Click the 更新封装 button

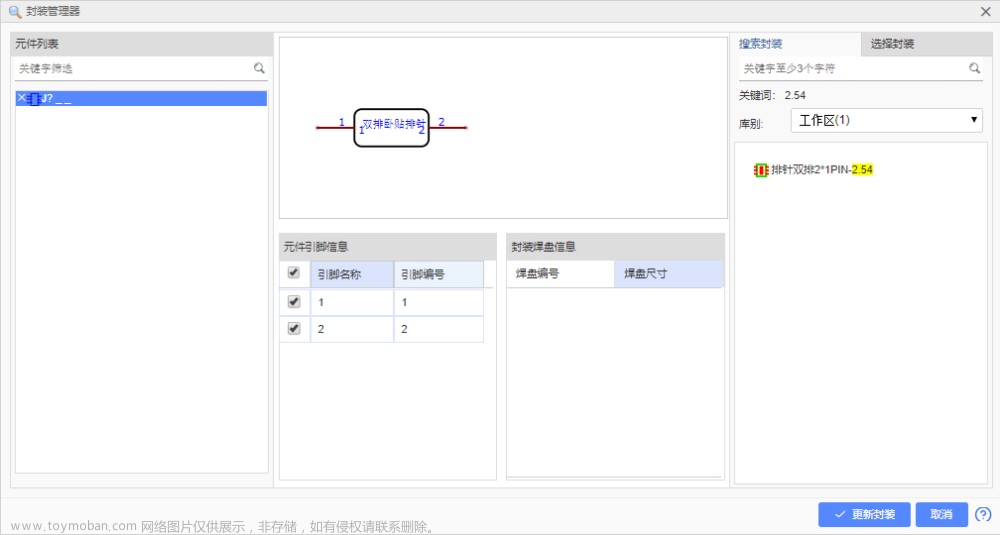tap(864, 514)
